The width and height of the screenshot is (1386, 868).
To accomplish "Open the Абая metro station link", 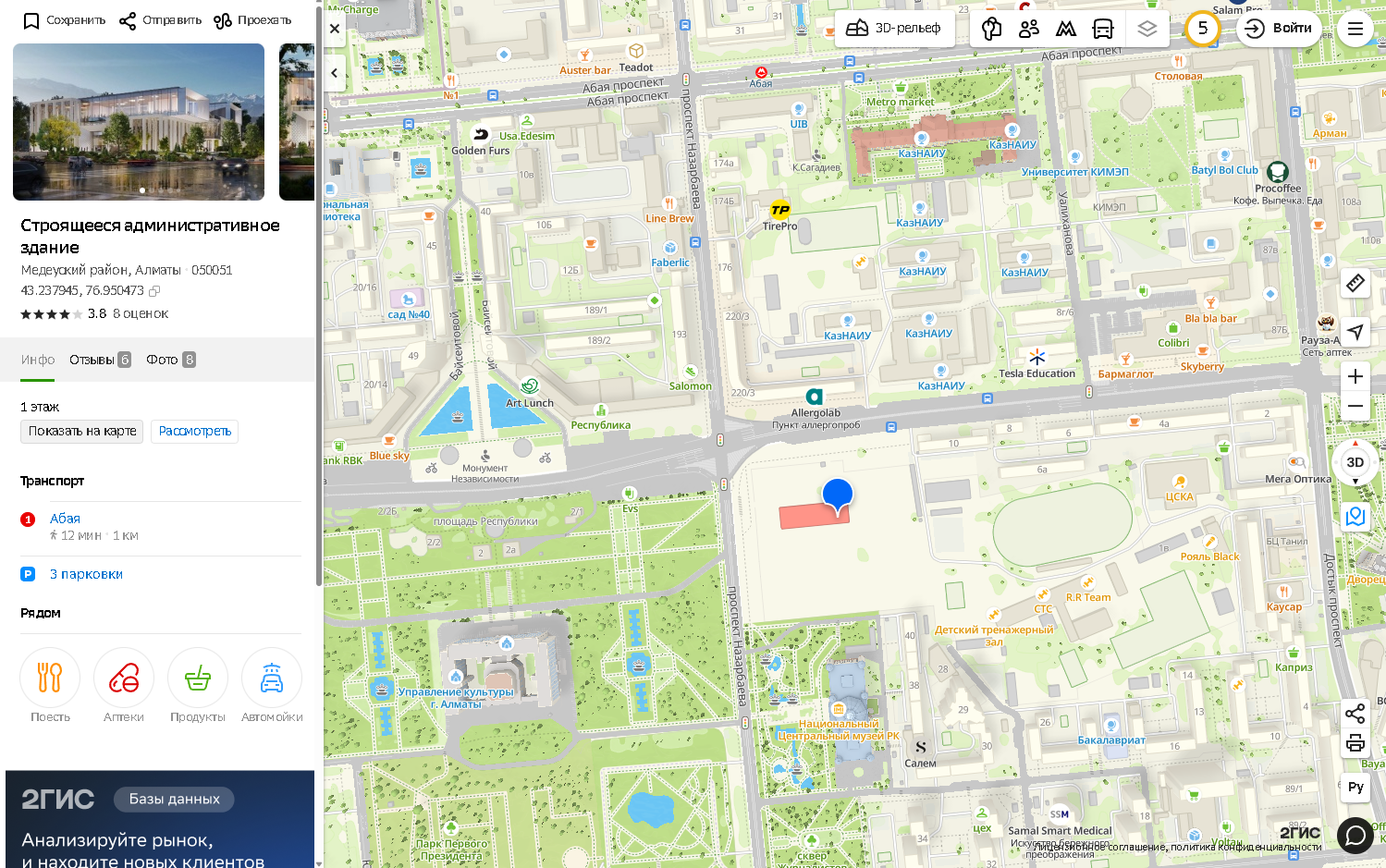I will pyautogui.click(x=65, y=519).
